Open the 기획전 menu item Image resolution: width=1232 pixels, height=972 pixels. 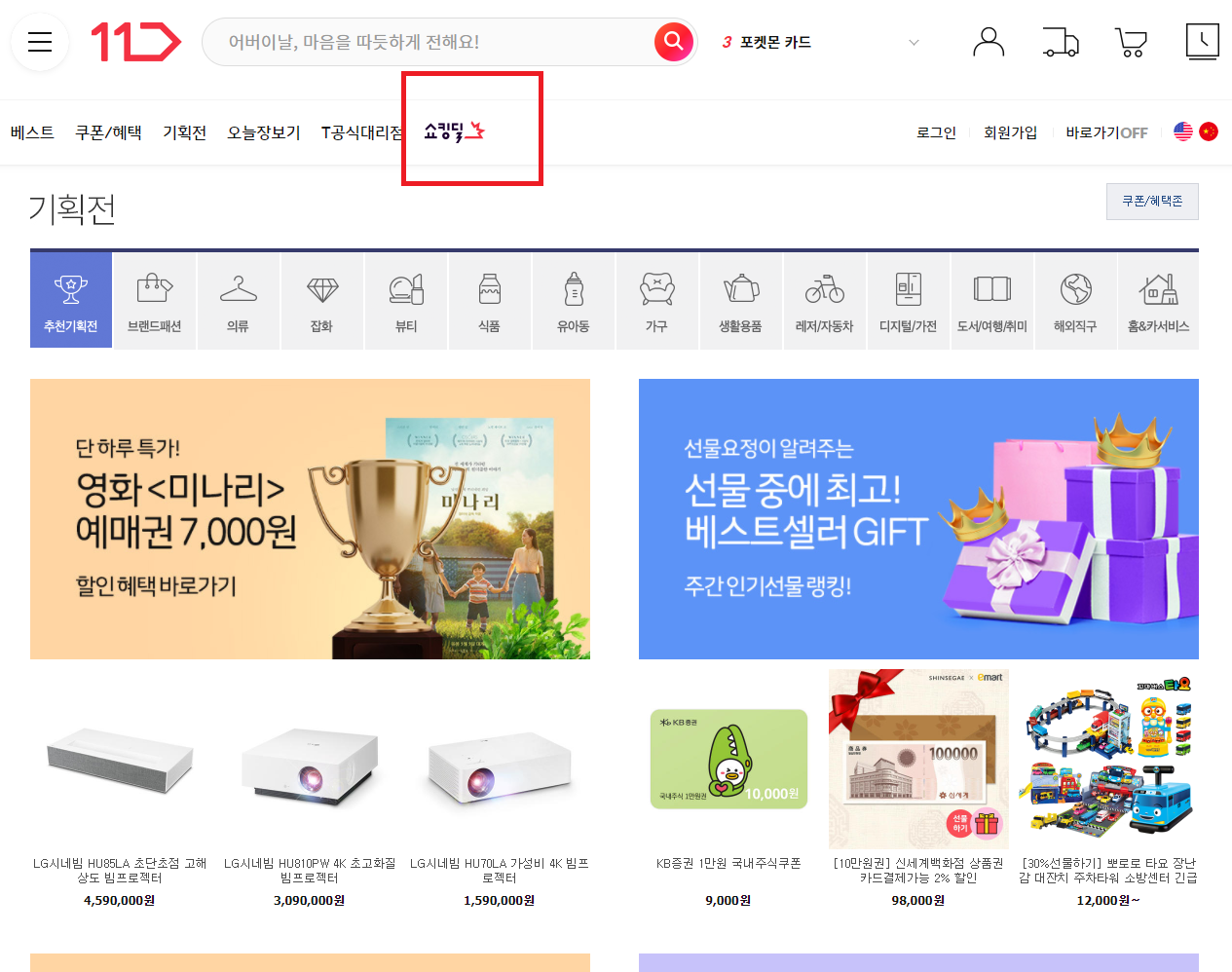184,132
